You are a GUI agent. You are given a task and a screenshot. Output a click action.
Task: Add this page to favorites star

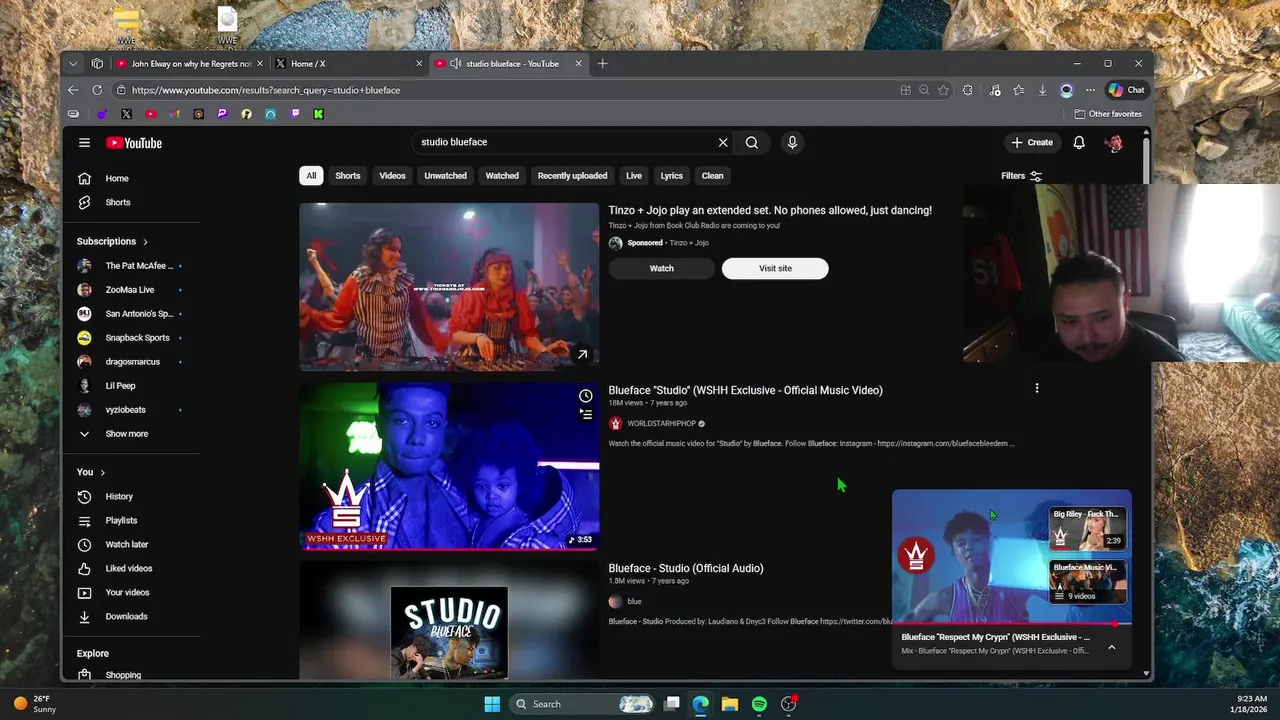(943, 90)
